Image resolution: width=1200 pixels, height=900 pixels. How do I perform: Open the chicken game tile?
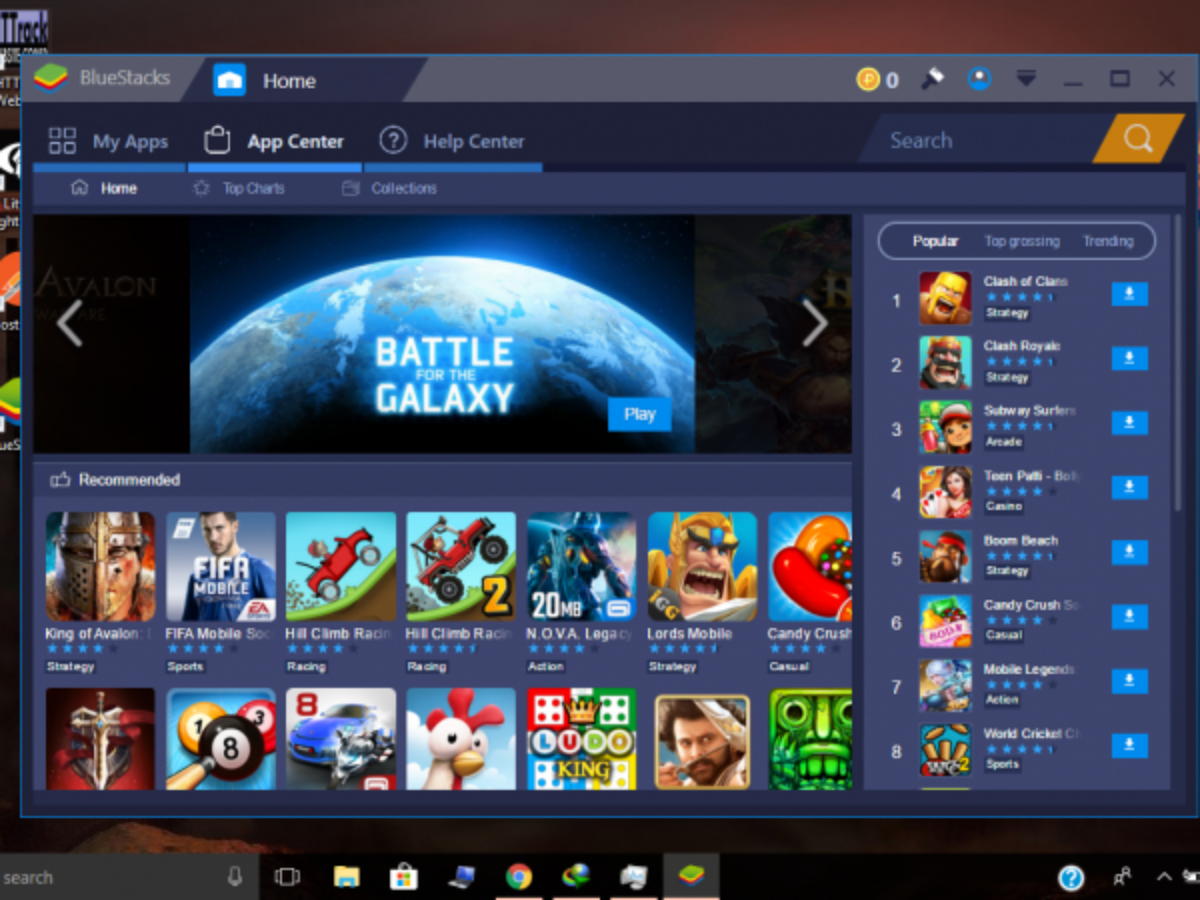[461, 739]
